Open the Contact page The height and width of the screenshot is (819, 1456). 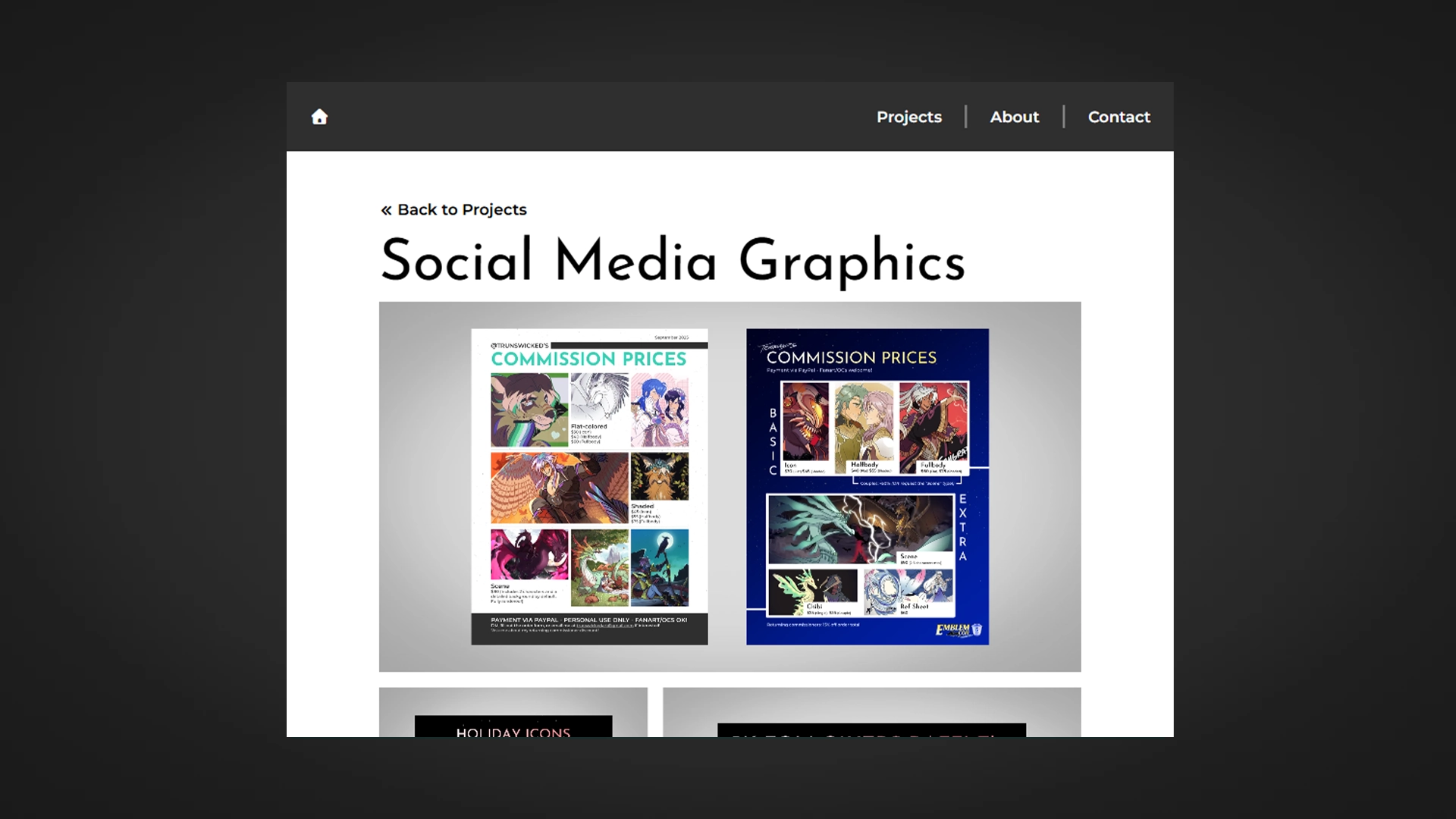coord(1119,117)
